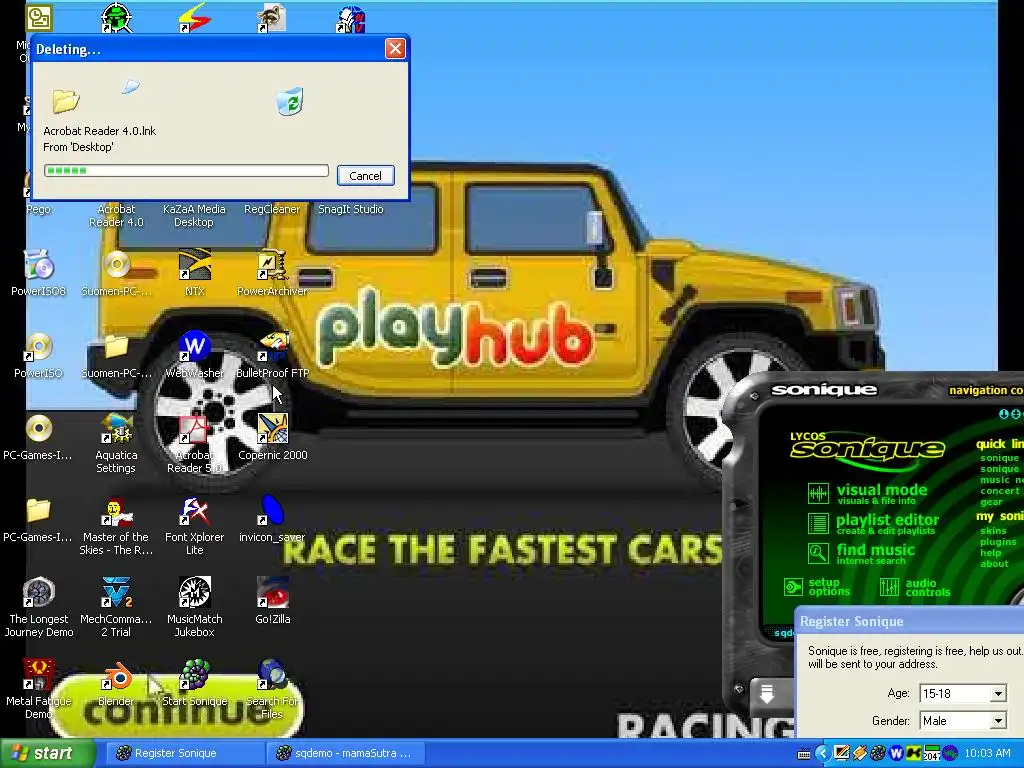Click the Sonique playlist editor icon
Image resolution: width=1024 pixels, height=768 pixels.
818,524
